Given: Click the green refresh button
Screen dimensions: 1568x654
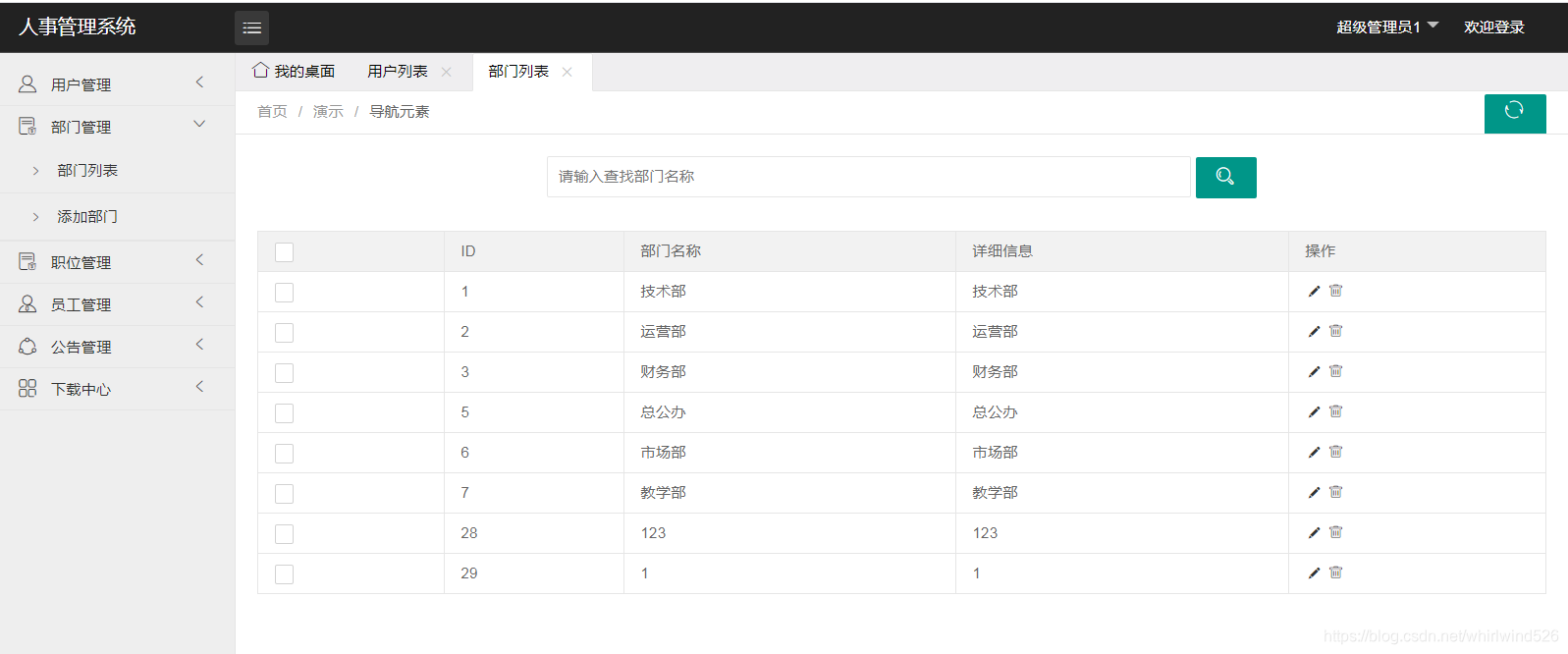Looking at the screenshot, I should tap(1515, 114).
